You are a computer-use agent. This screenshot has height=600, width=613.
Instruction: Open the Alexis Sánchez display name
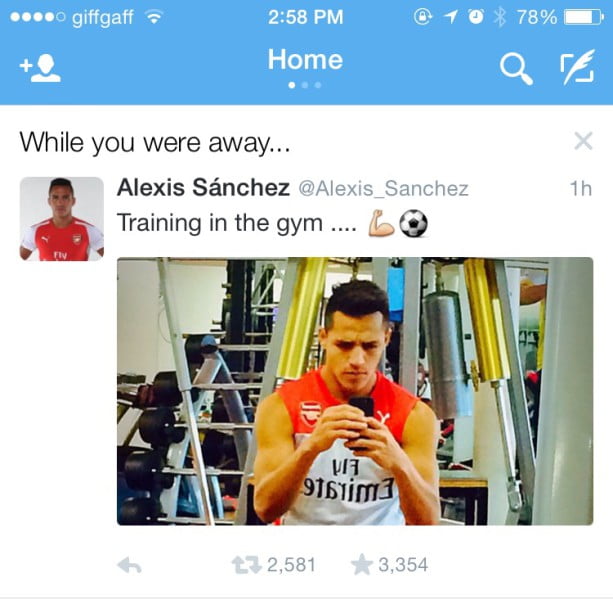tap(203, 187)
